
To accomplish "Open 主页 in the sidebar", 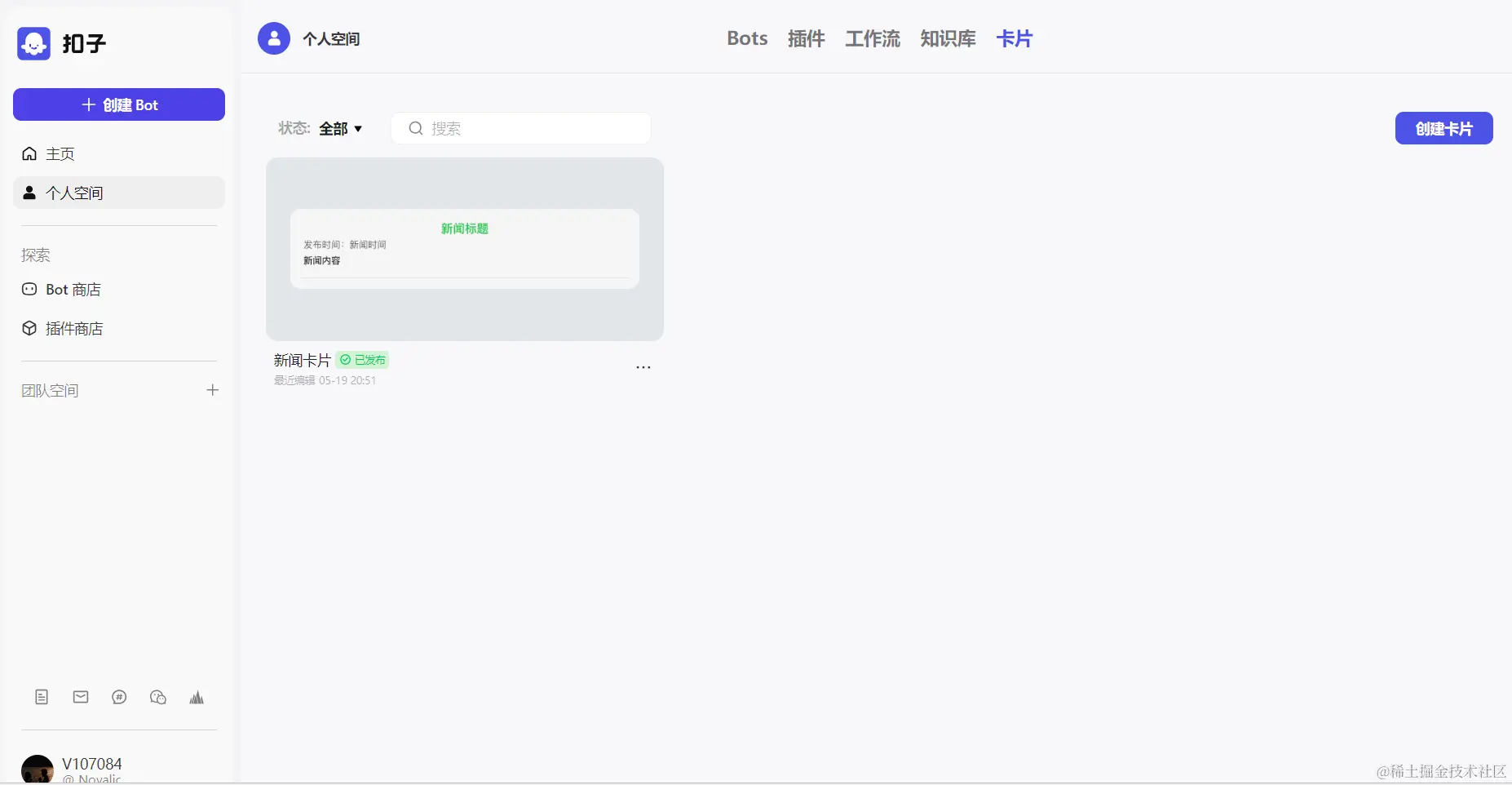I will 119,153.
